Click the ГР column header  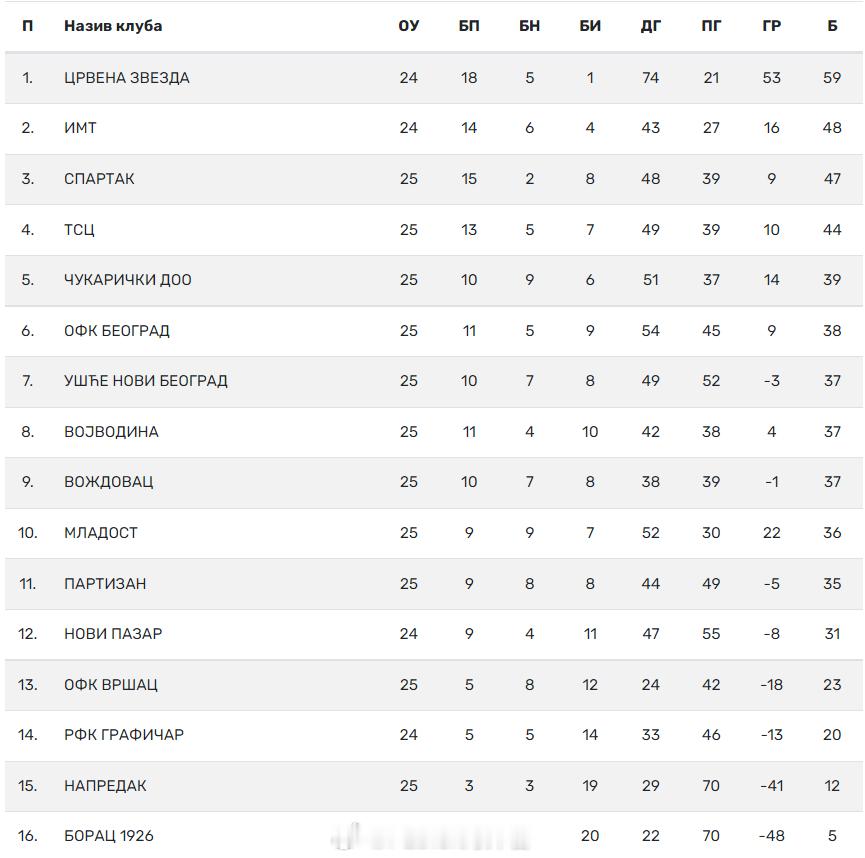point(771,26)
